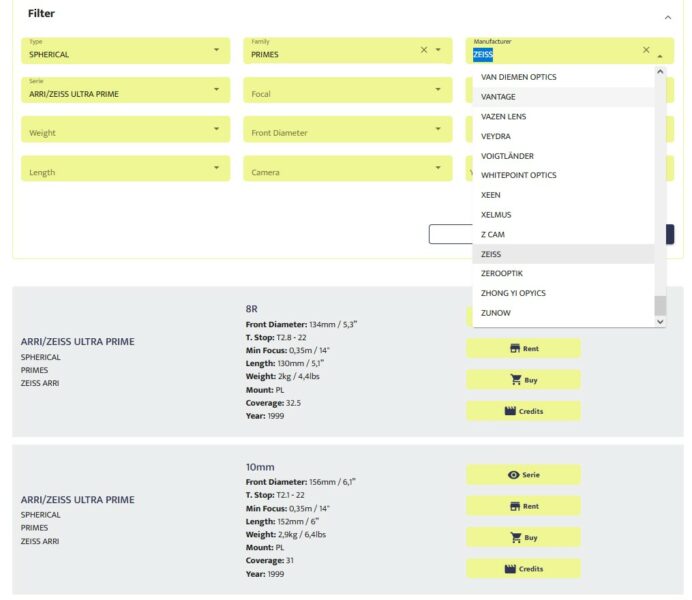This screenshot has height=600, width=692.
Task: Click the dropdown list scroll down arrow
Action: (660, 322)
